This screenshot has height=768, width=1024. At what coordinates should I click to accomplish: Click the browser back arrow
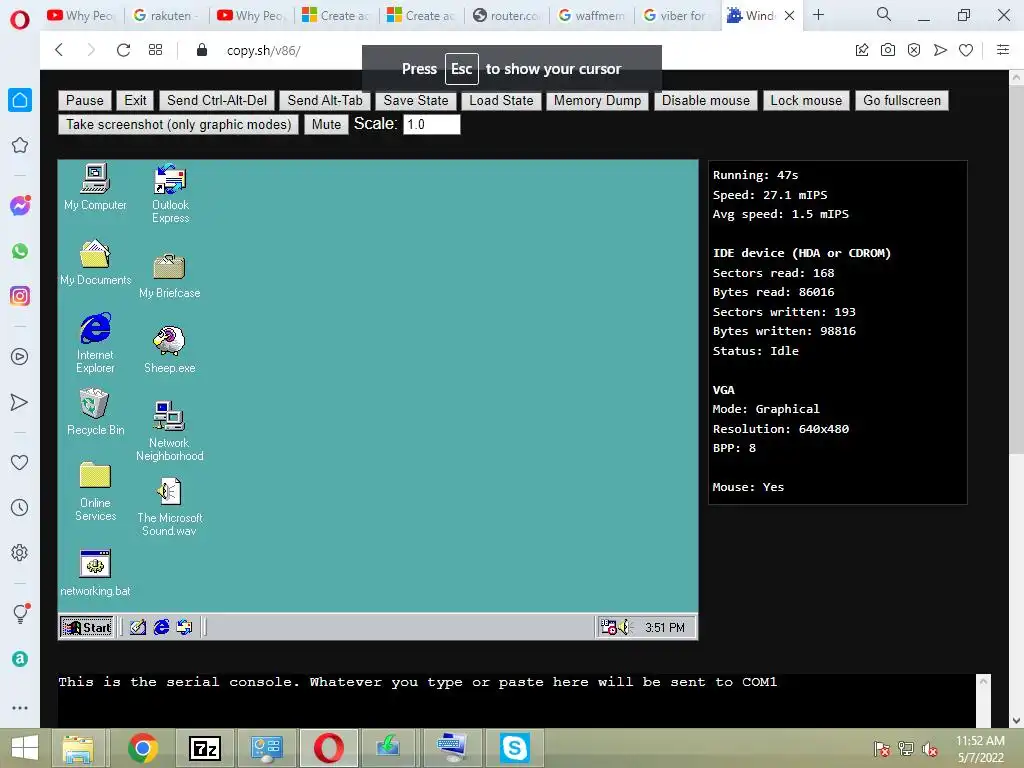point(59,50)
